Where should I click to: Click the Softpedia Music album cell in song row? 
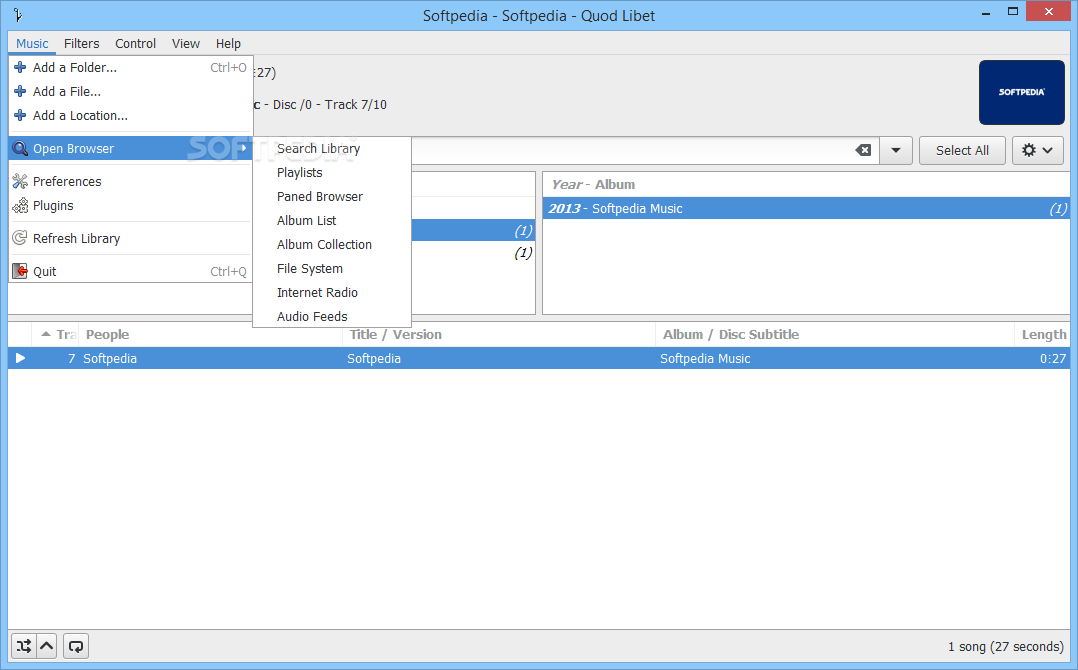[x=705, y=359]
